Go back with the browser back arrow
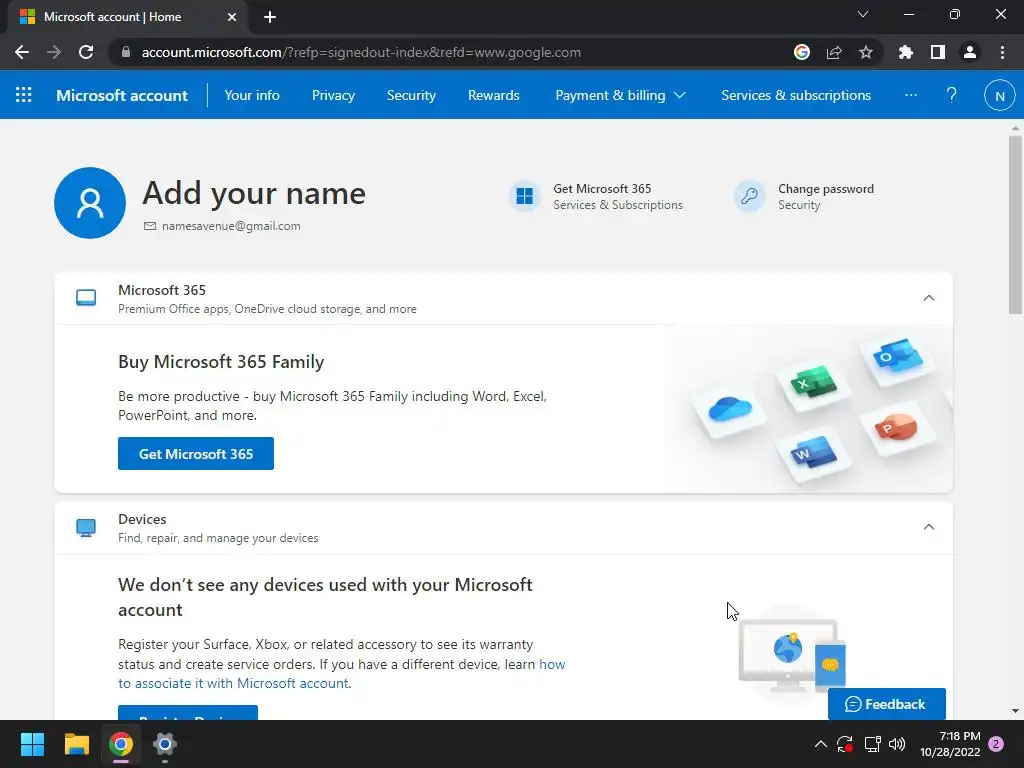Image resolution: width=1024 pixels, height=768 pixels. tap(22, 52)
